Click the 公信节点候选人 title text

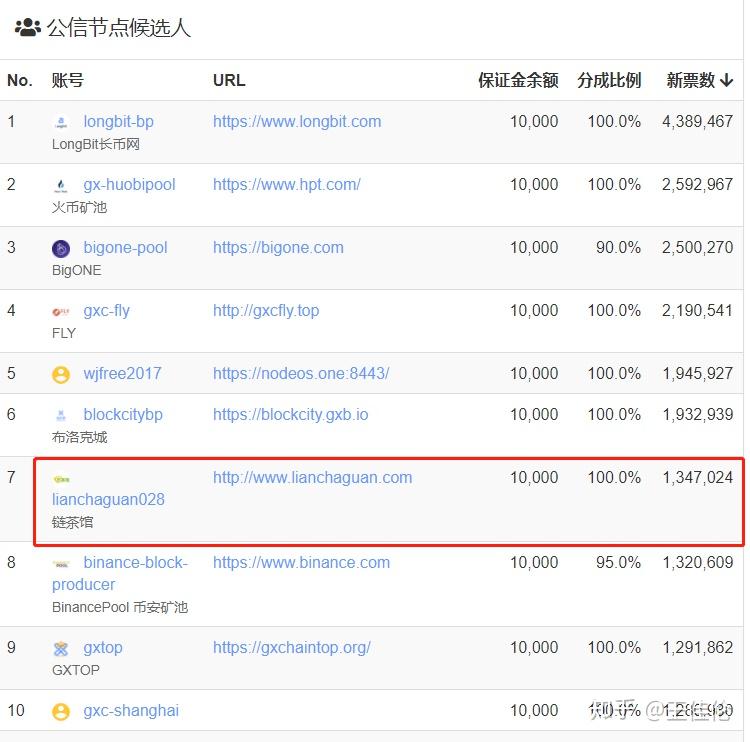pyautogui.click(x=119, y=27)
